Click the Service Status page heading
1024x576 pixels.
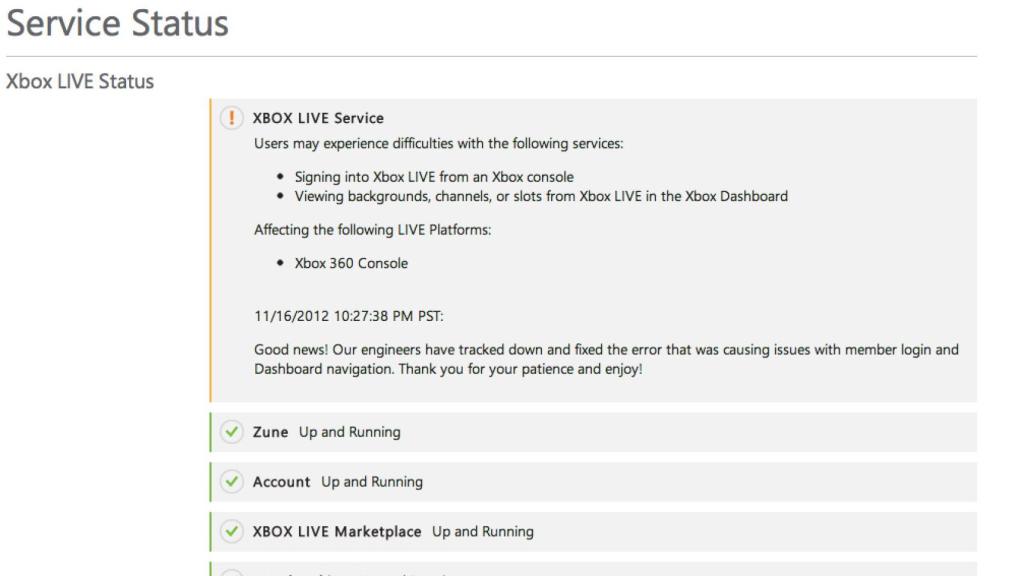coord(117,23)
